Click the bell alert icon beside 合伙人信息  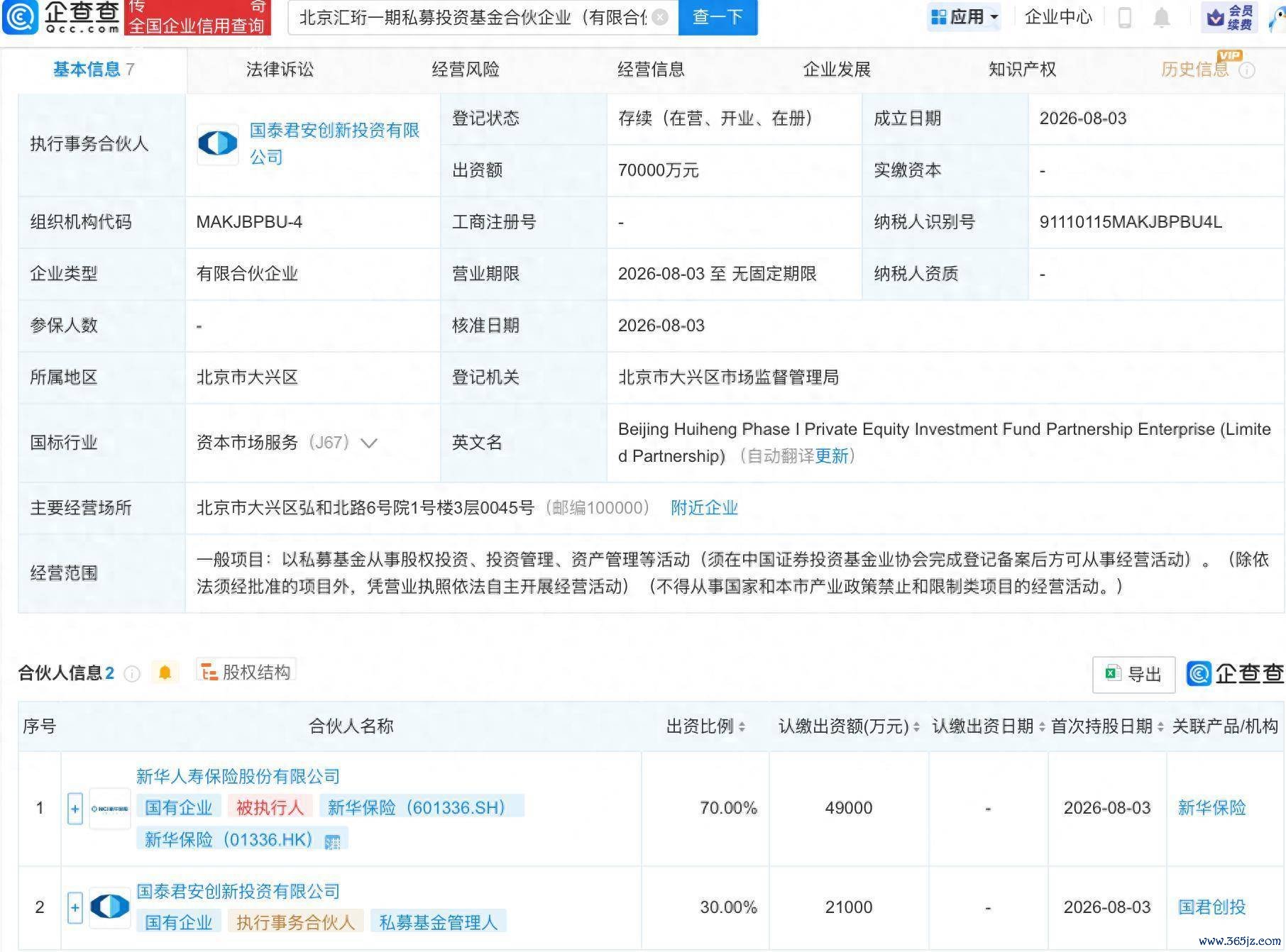coord(165,673)
